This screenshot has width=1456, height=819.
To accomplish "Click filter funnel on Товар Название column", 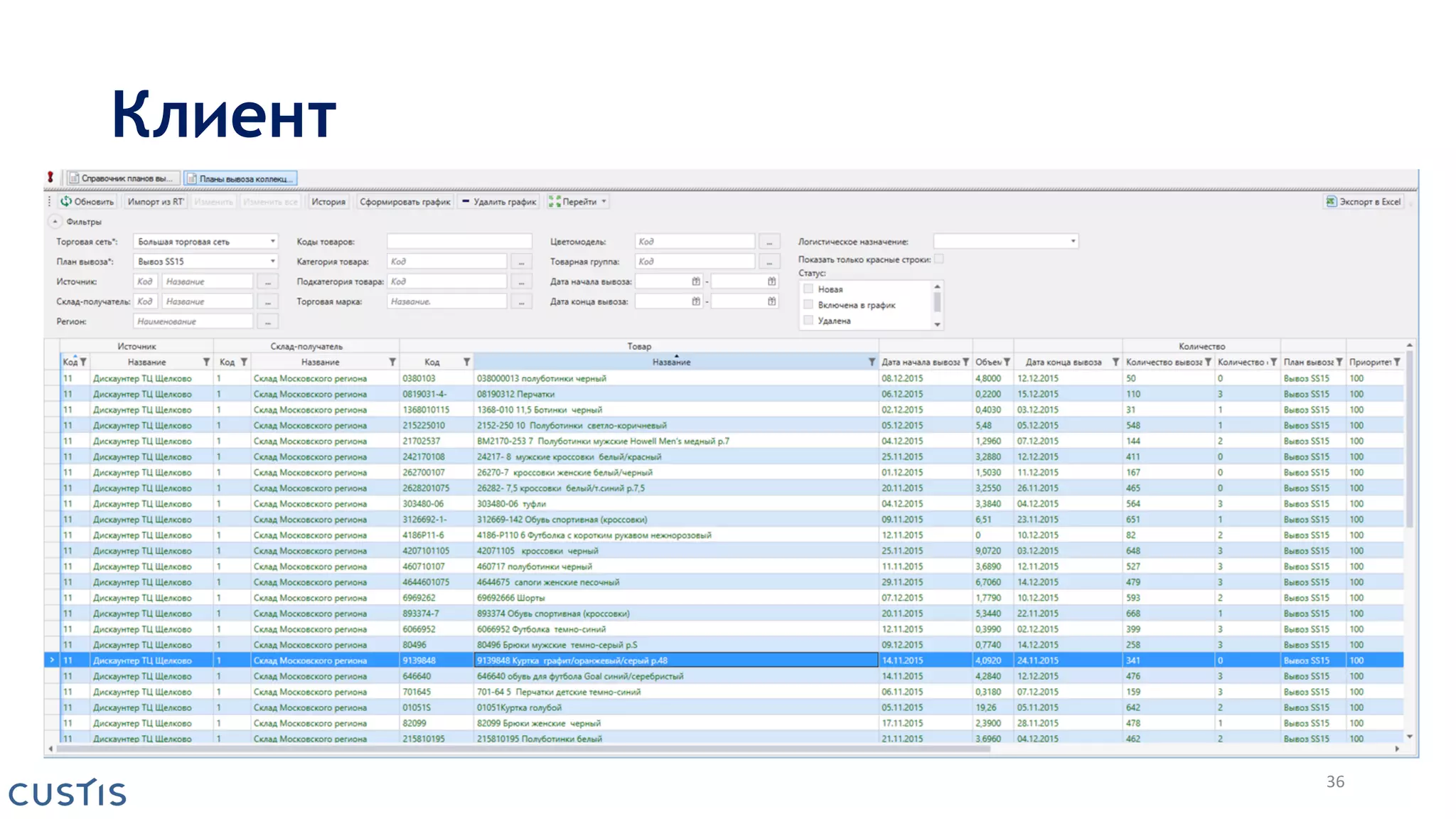I will 872,362.
